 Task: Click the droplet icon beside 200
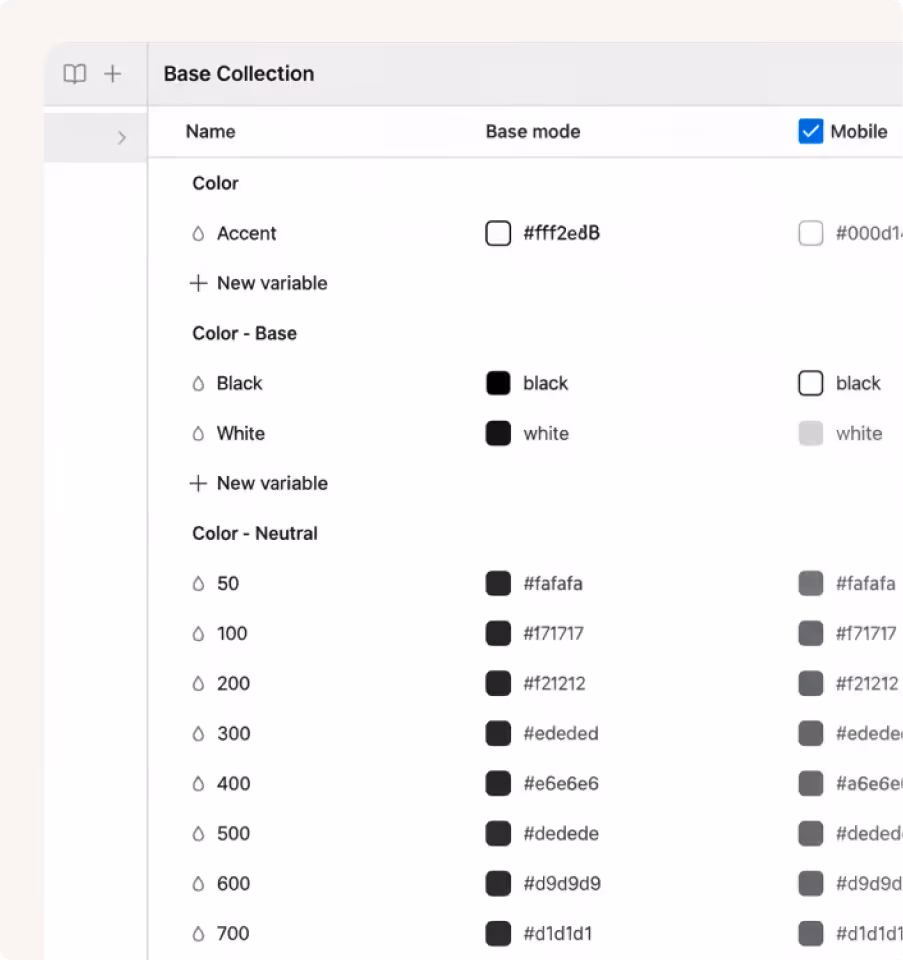click(198, 683)
